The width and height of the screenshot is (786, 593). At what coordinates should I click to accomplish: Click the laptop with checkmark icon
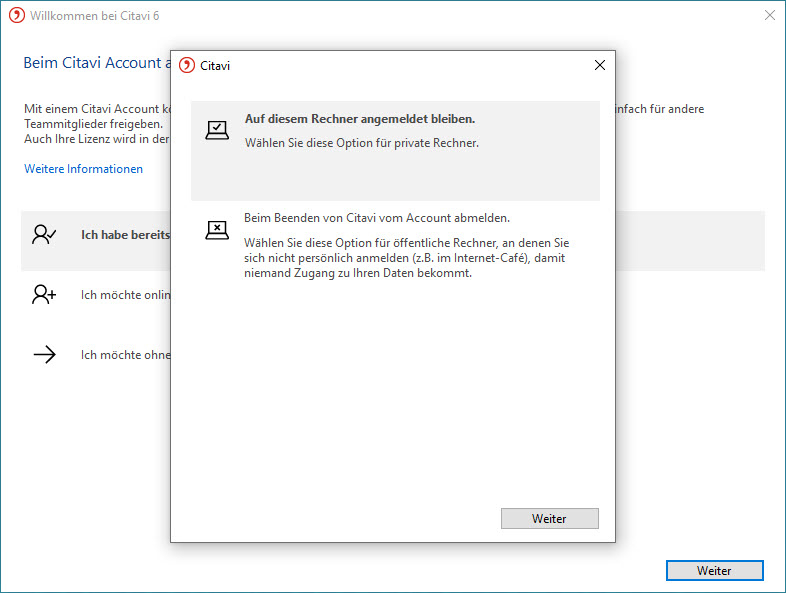[217, 130]
